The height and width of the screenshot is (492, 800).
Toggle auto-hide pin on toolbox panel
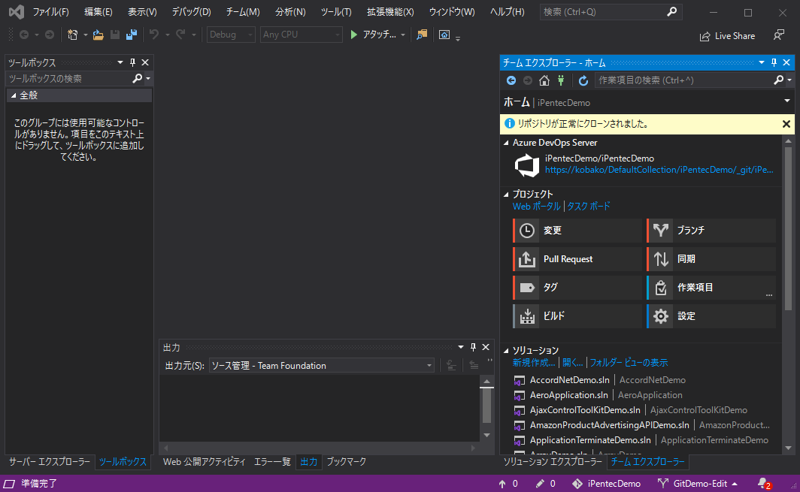click(x=133, y=62)
